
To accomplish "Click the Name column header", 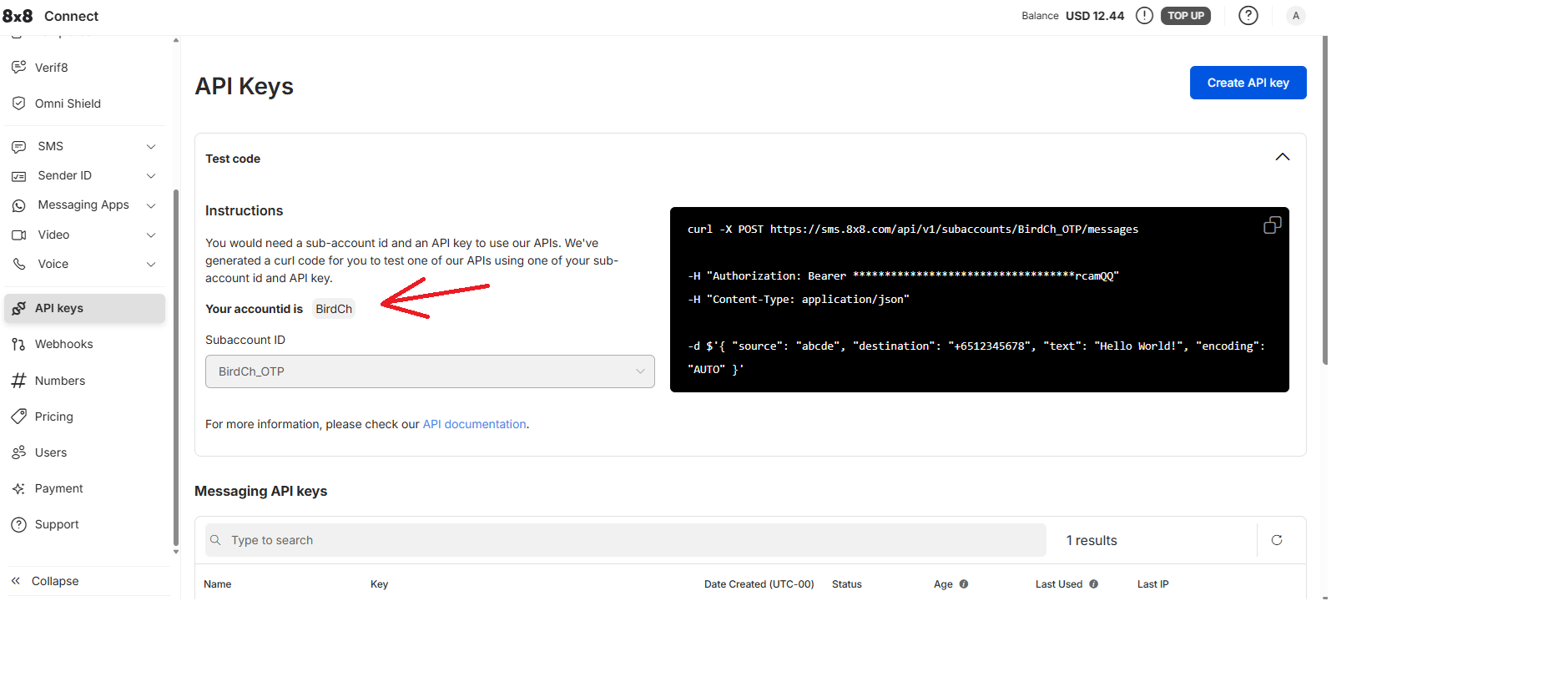I will (218, 584).
